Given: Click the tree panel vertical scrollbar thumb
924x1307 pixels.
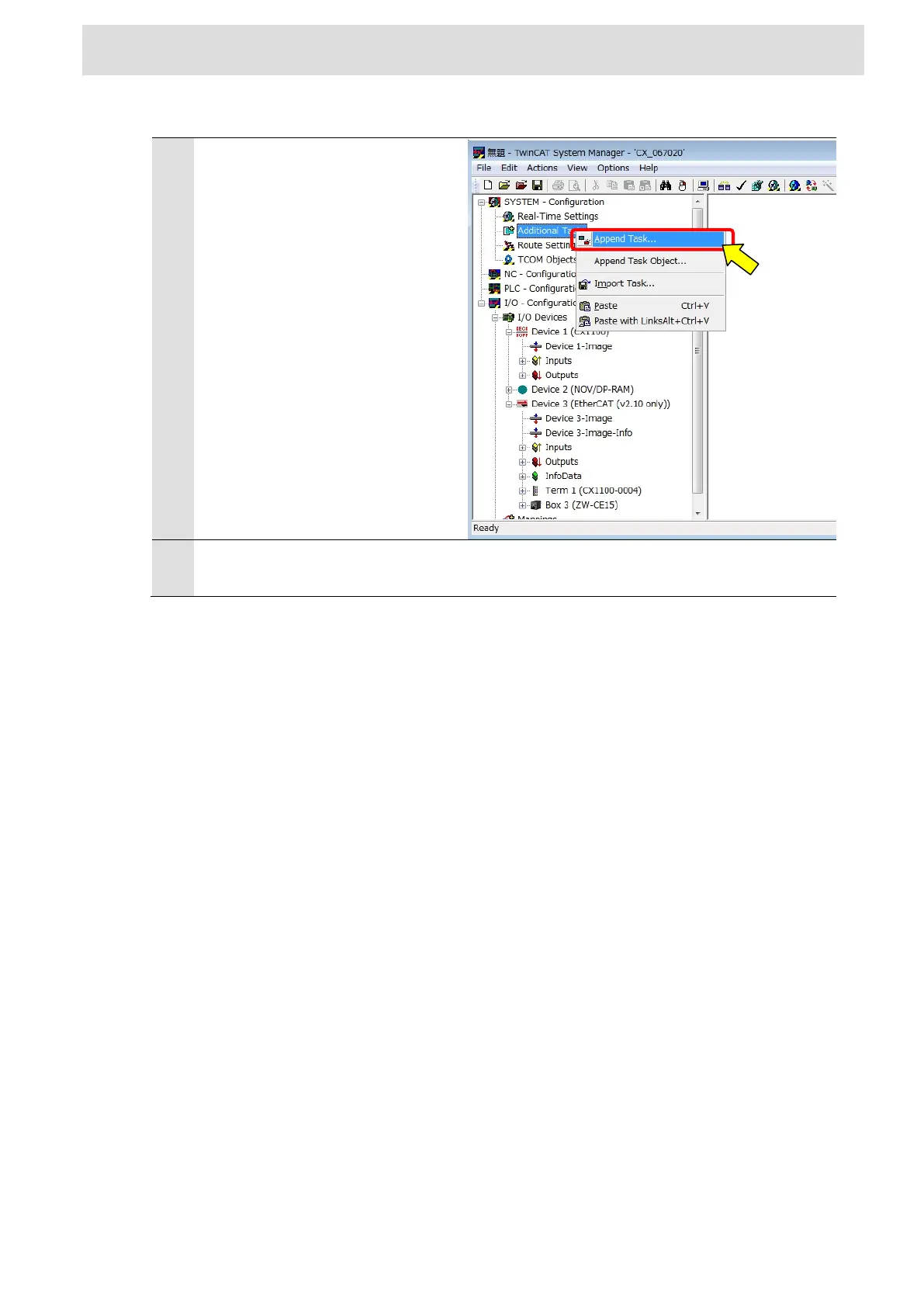Looking at the screenshot, I should (x=697, y=351).
